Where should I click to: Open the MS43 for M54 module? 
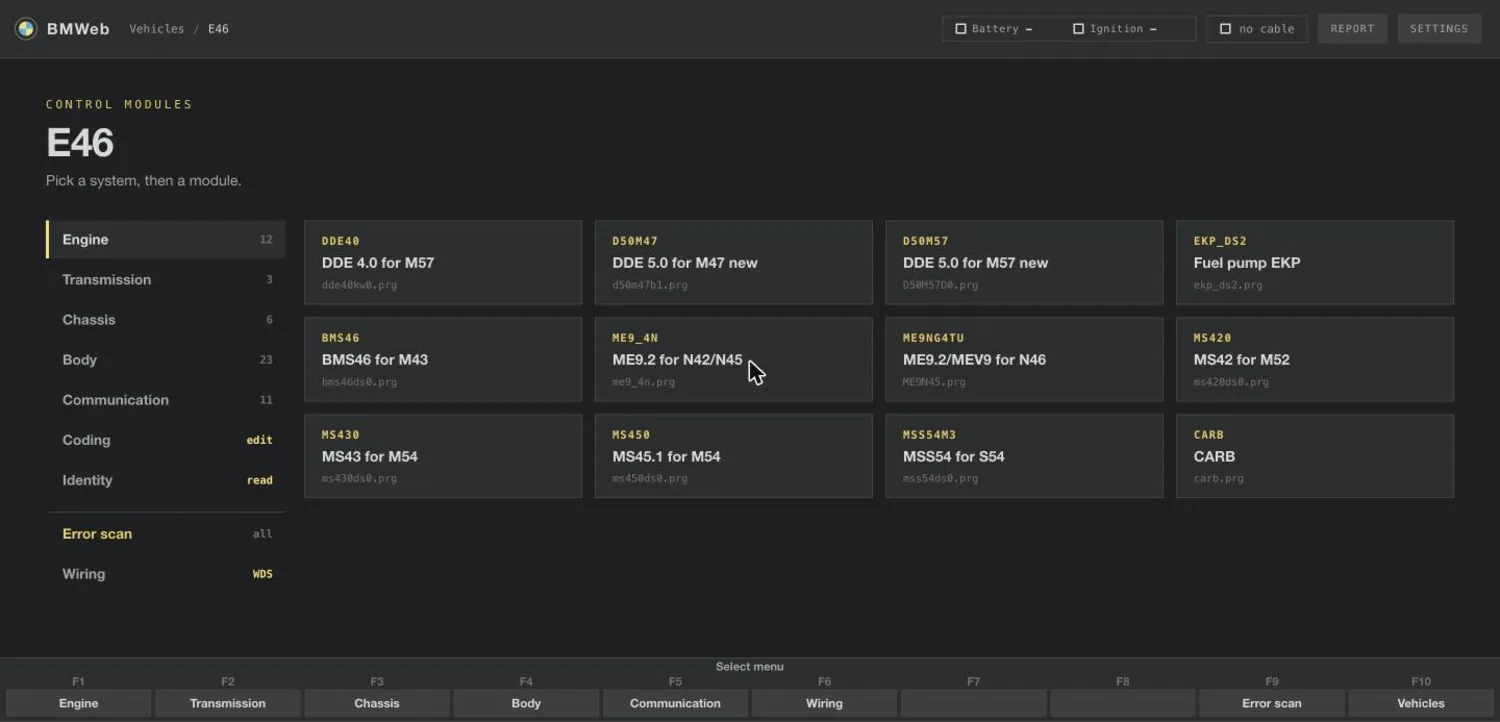click(443, 456)
